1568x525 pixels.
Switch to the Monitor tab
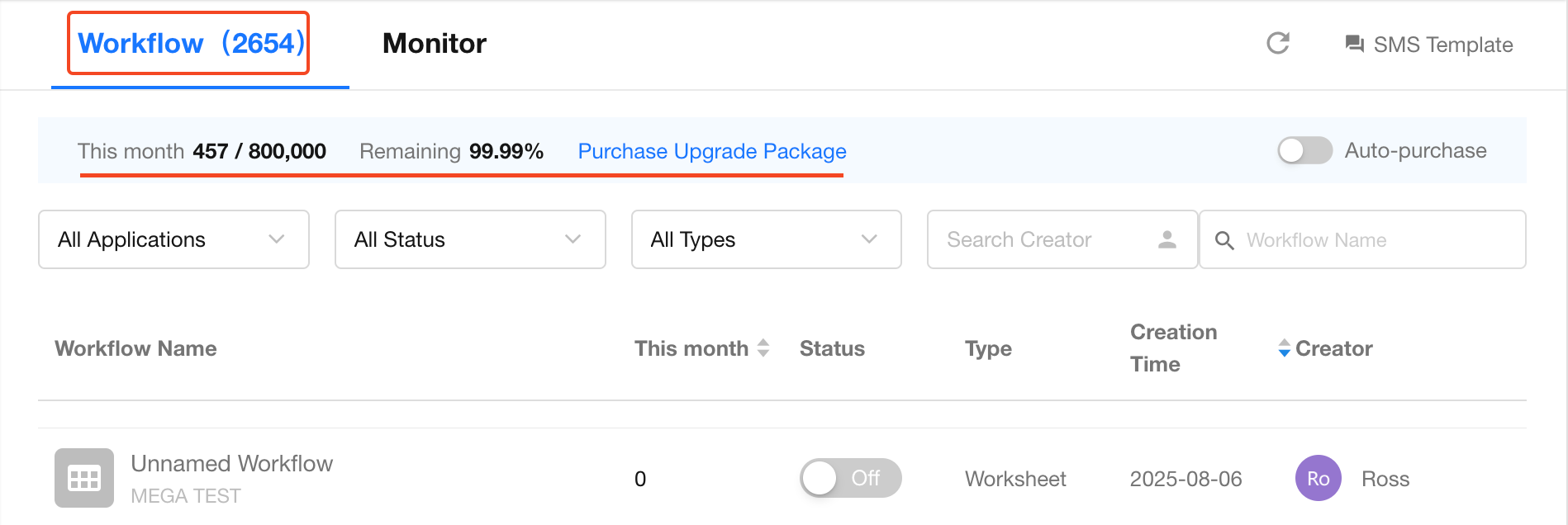[435, 44]
